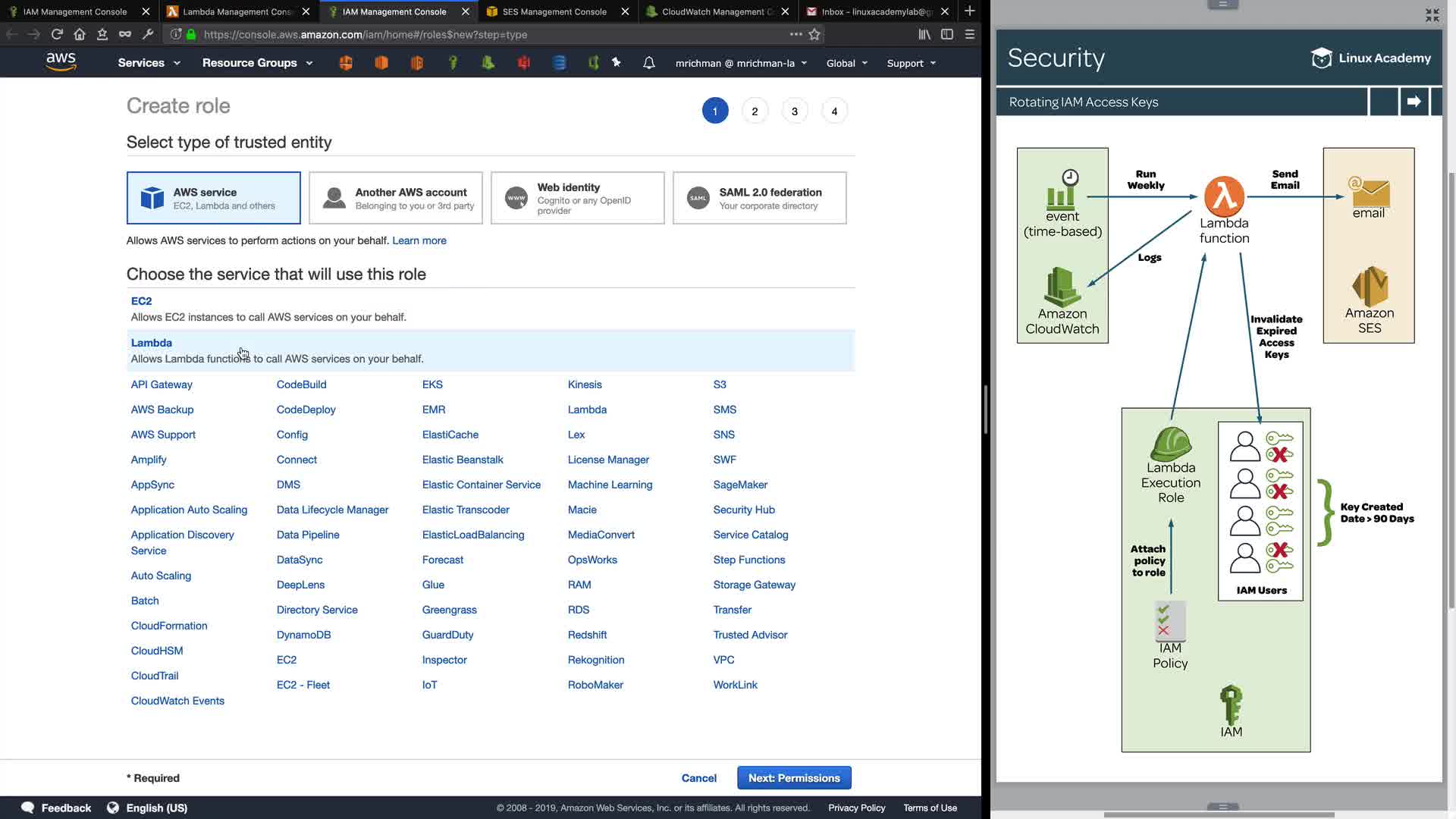Select Another AWS account entity type
Screen dimensions: 1456x819
pos(395,198)
